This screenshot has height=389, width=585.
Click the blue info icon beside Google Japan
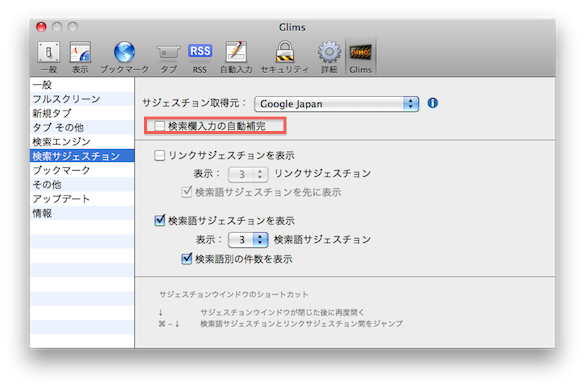432,103
